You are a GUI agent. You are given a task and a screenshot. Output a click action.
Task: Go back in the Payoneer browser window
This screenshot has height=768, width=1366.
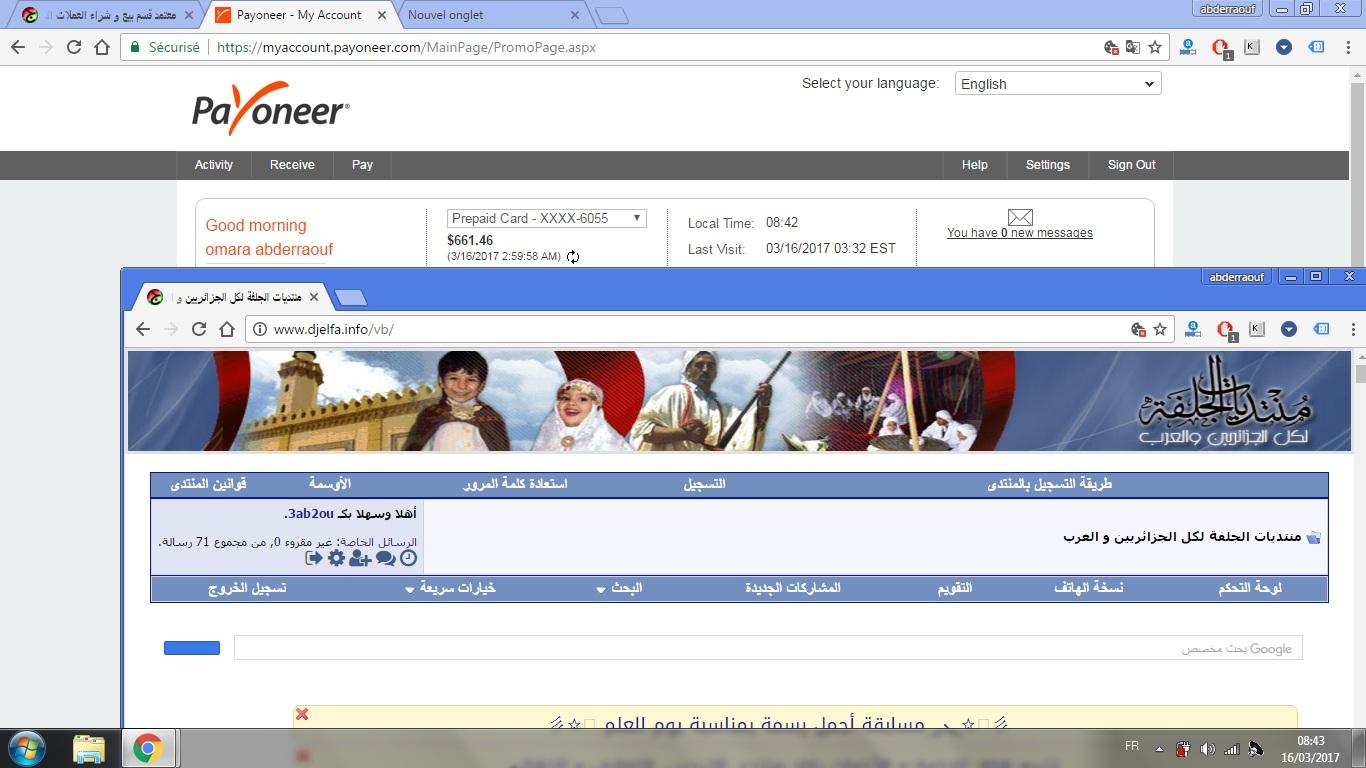pyautogui.click(x=17, y=47)
